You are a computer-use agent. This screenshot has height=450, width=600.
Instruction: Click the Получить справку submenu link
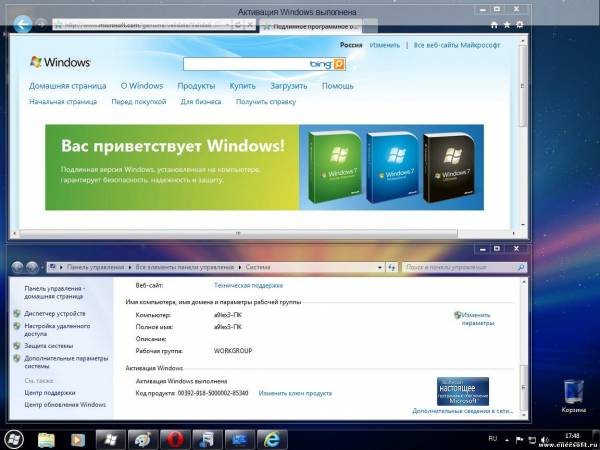click(x=266, y=102)
